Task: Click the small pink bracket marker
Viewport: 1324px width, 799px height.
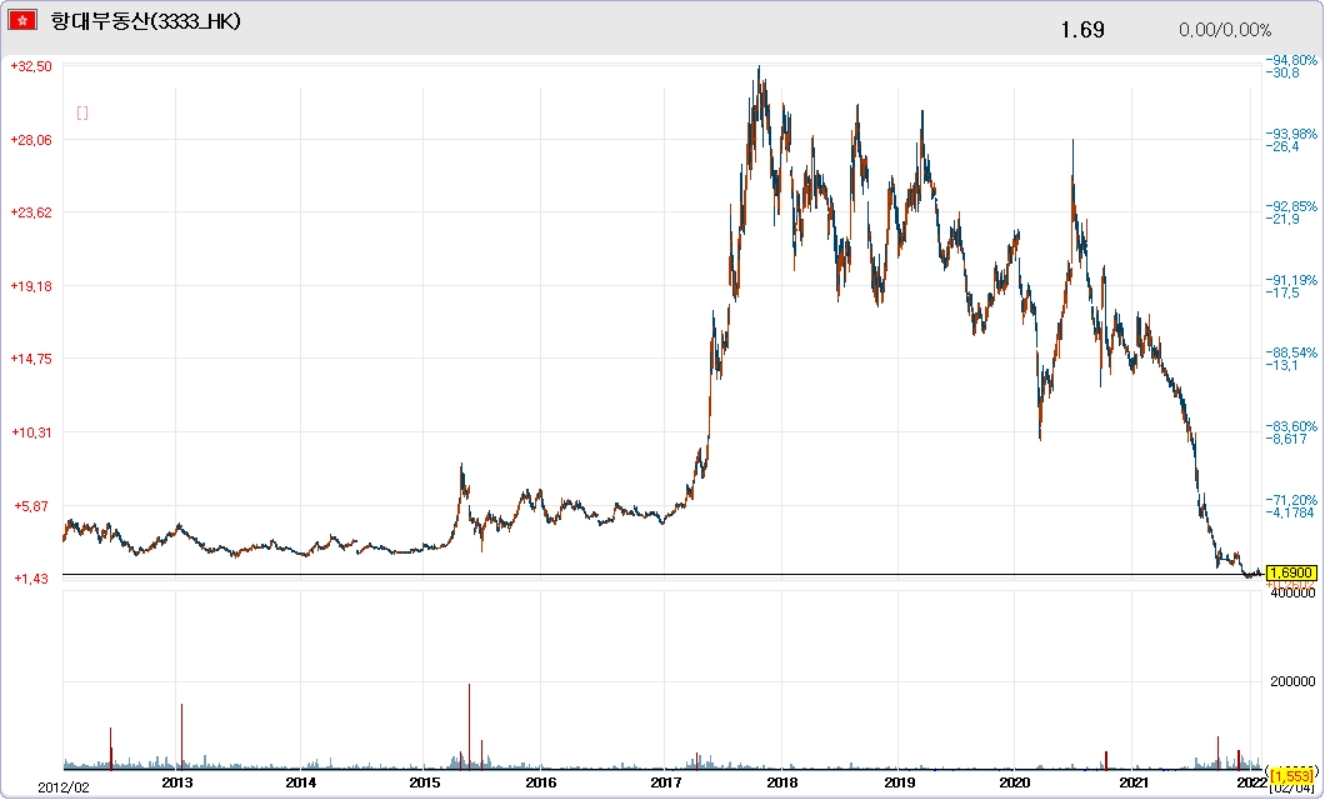Action: (82, 113)
